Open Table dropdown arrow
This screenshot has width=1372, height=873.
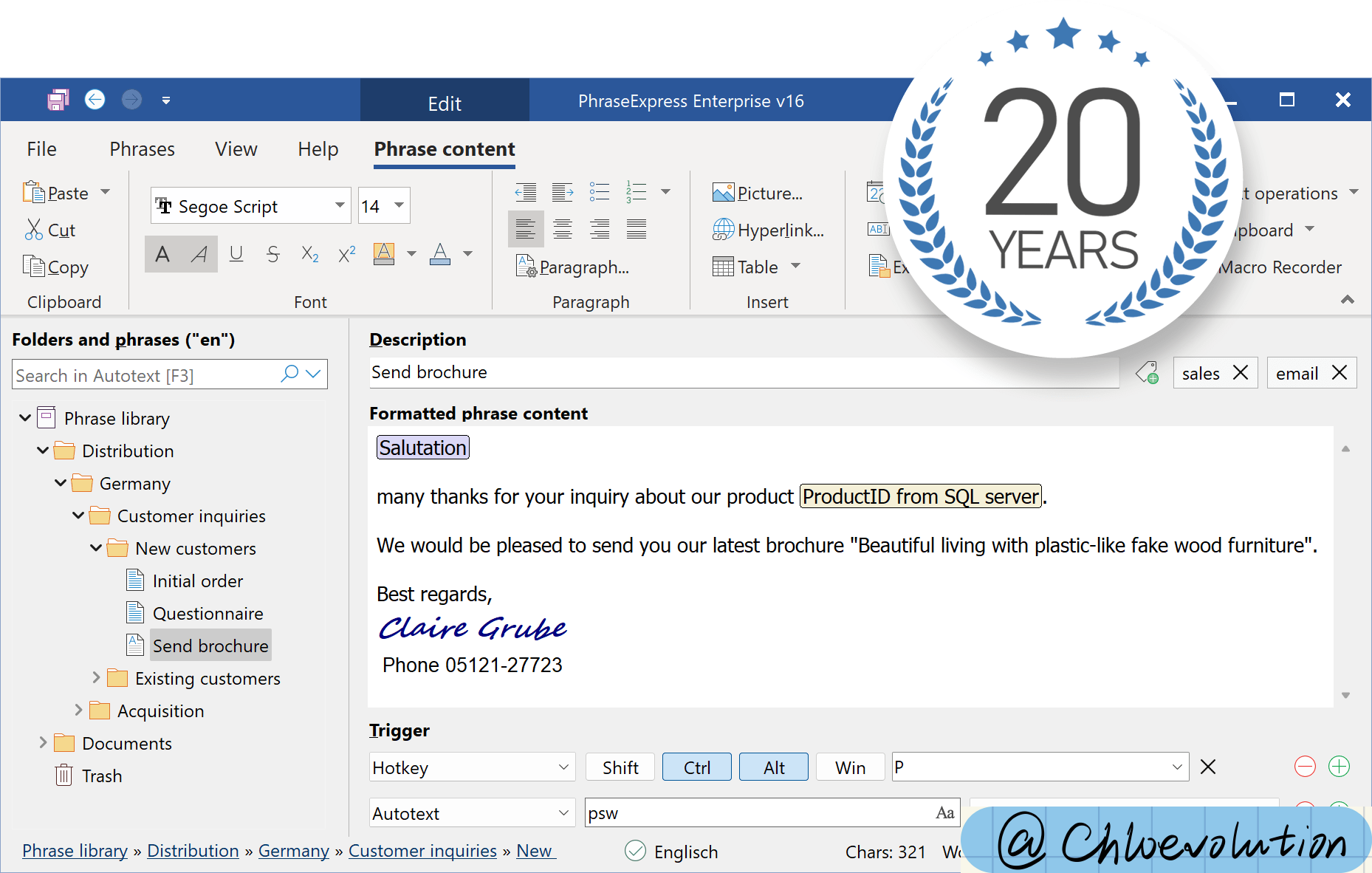click(x=795, y=266)
